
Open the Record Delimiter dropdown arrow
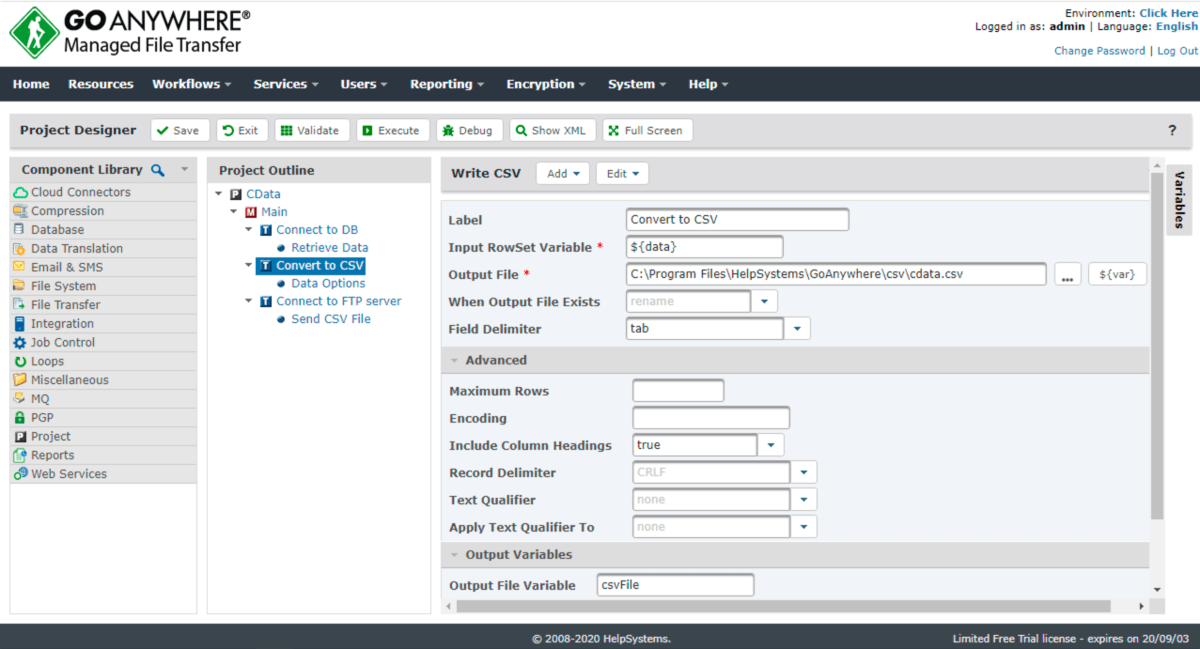pyautogui.click(x=804, y=472)
